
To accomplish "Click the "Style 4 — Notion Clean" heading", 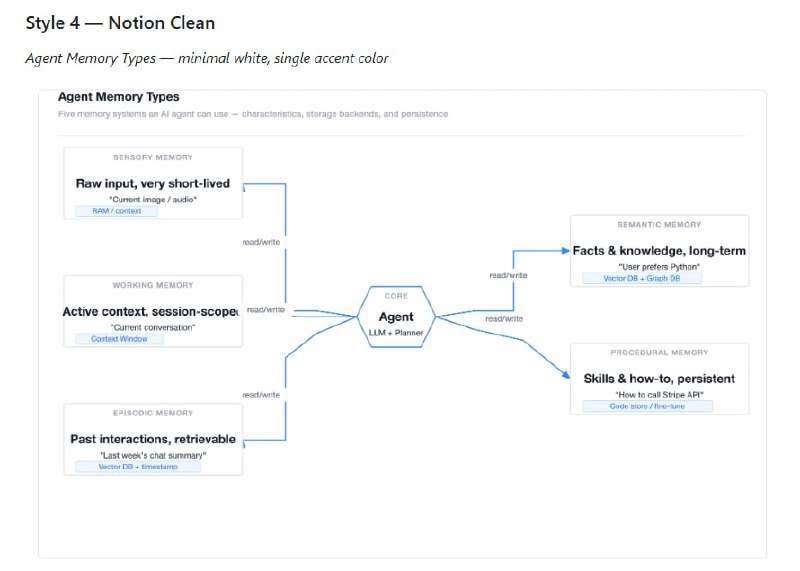I will [120, 23].
